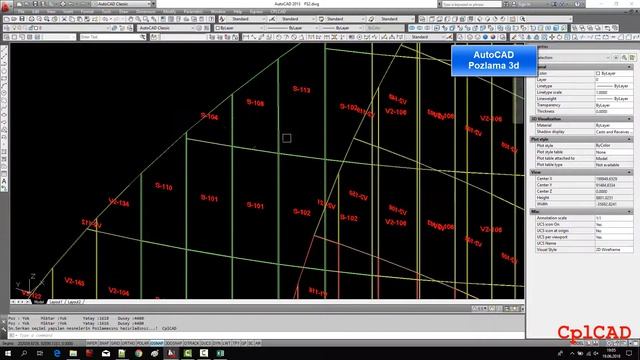
Task: Toggle POLAR tracking in status bar
Action: pos(142,343)
